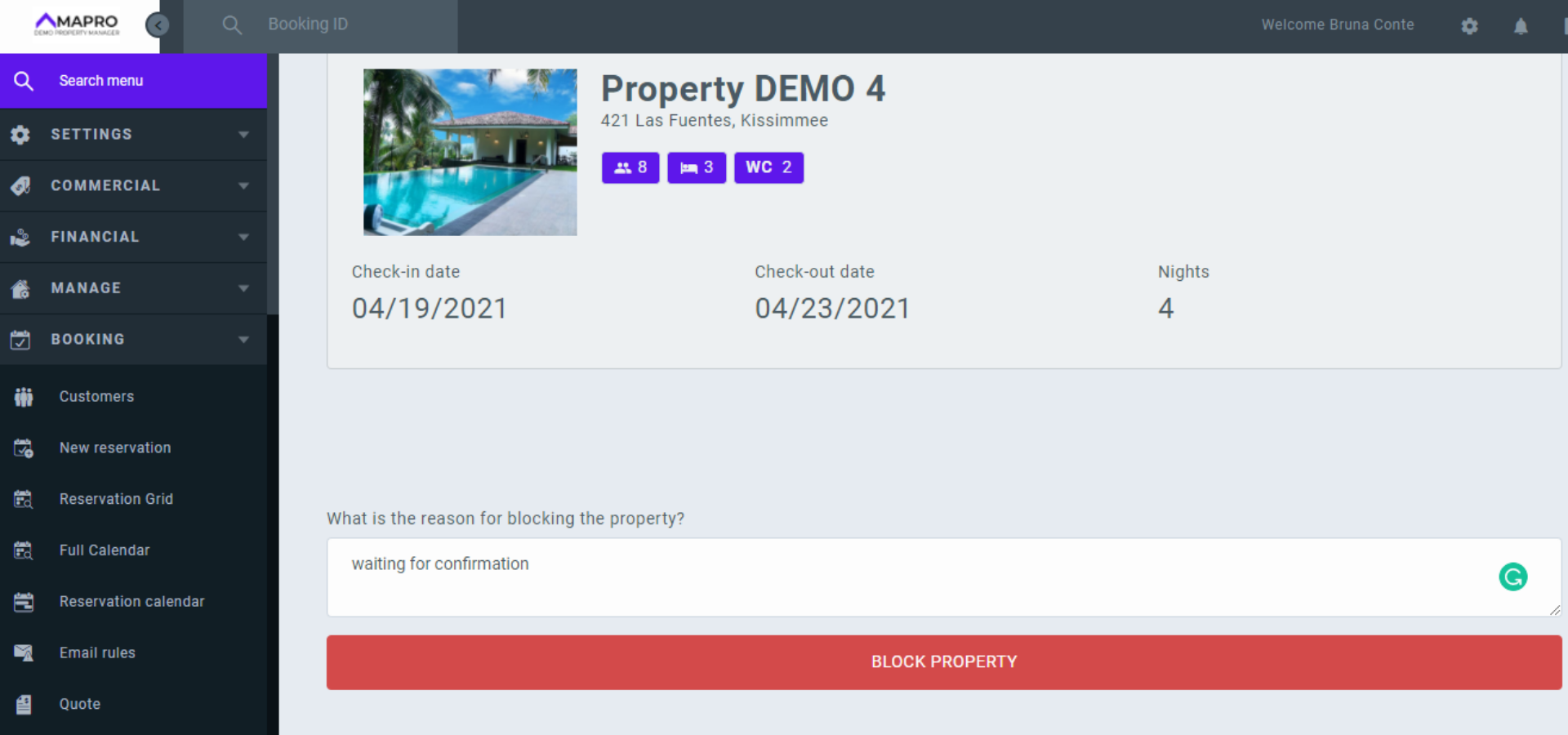1568x735 pixels.
Task: Click the Search menu magnifier icon
Action: (x=24, y=80)
